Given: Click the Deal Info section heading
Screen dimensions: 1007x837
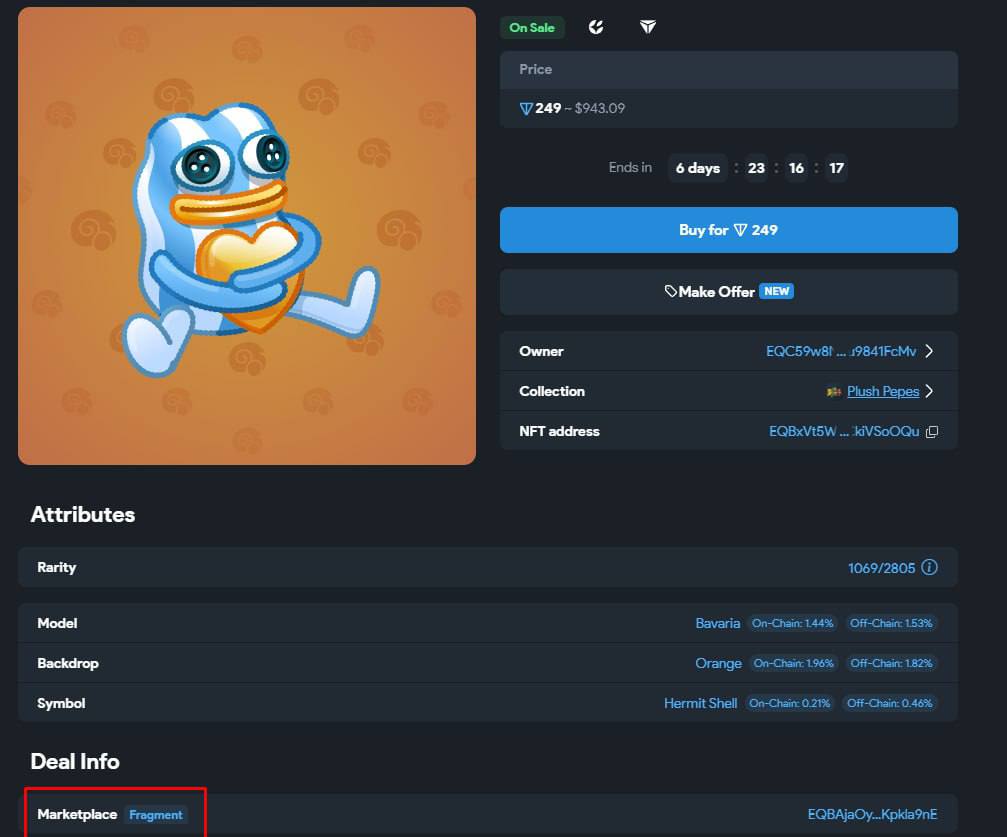Looking at the screenshot, I should [x=75, y=761].
